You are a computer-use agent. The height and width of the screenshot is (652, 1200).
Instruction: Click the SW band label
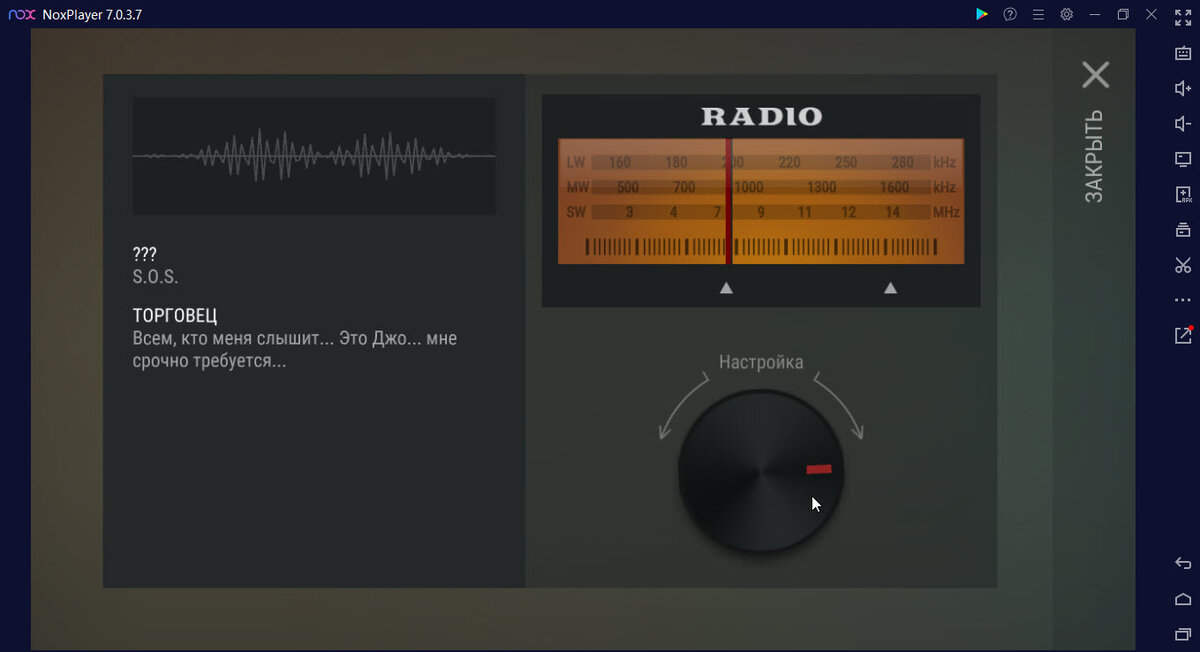pos(576,212)
